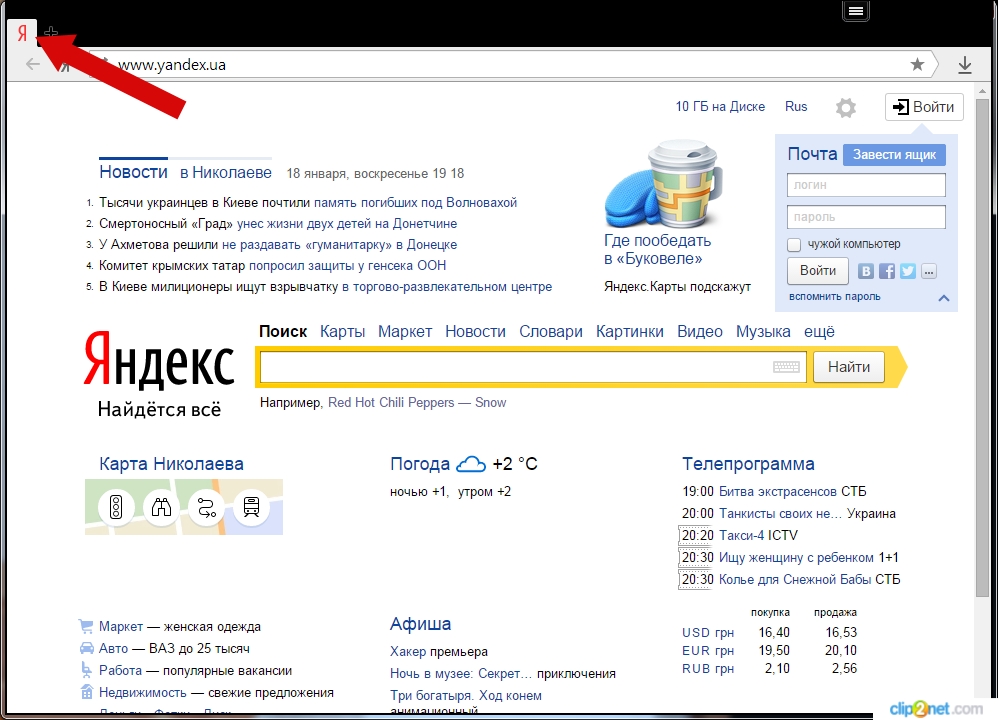
Task: Open the Yandex tab with red Я icon
Action: coord(22,33)
